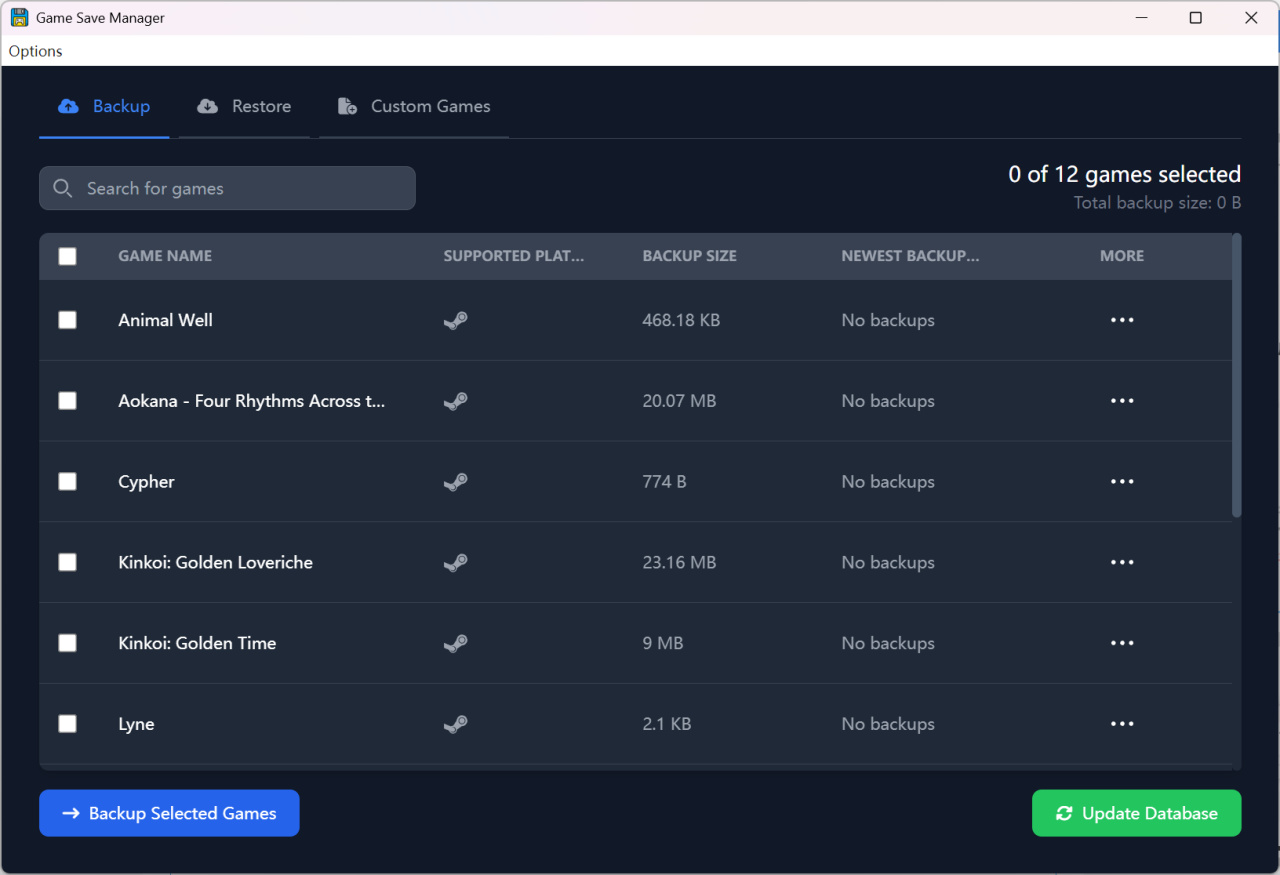Viewport: 1280px width, 875px height.
Task: Open more options for Kinkoi: Golden Time
Action: (1122, 644)
